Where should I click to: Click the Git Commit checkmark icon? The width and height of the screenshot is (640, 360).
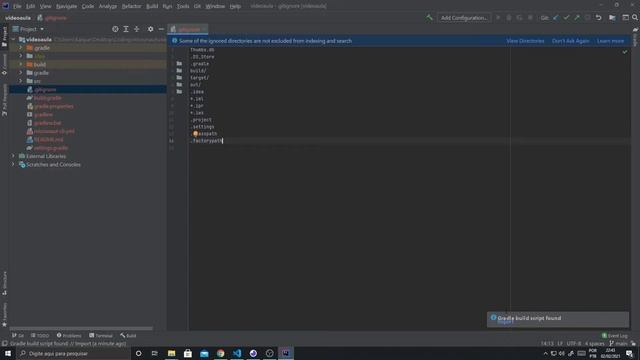click(x=566, y=18)
